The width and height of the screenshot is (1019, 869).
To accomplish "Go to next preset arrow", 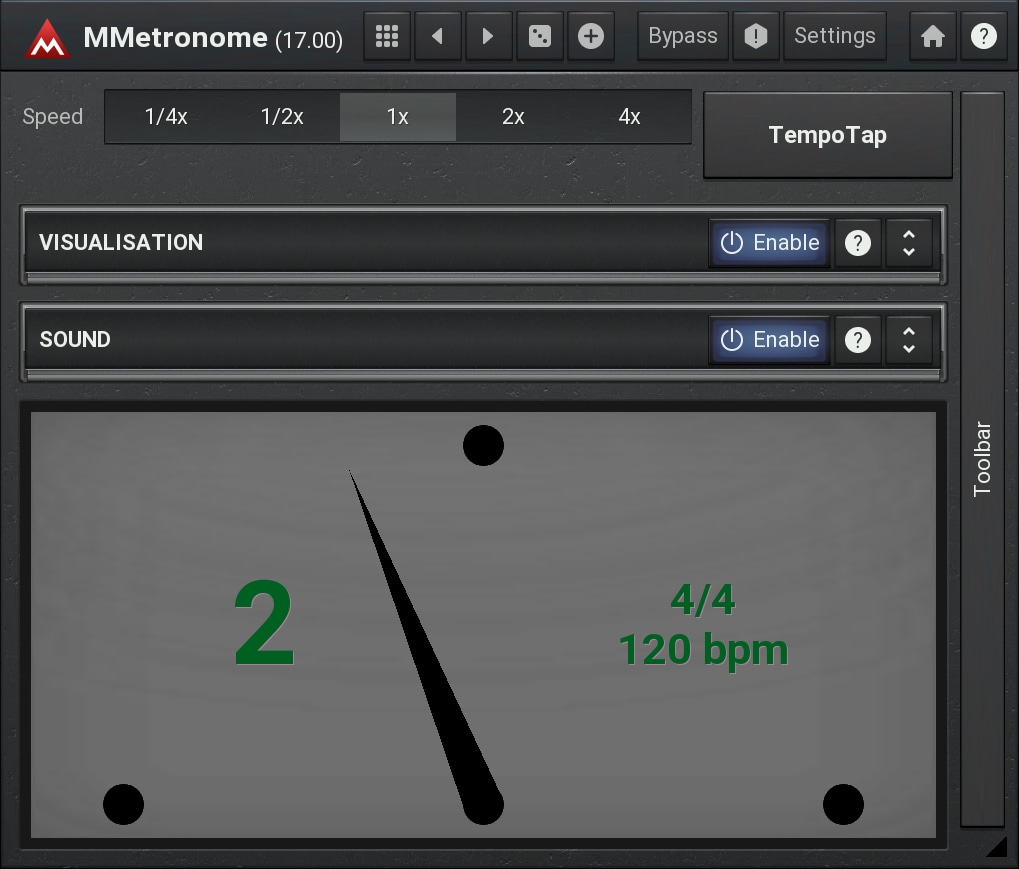I will pyautogui.click(x=488, y=37).
